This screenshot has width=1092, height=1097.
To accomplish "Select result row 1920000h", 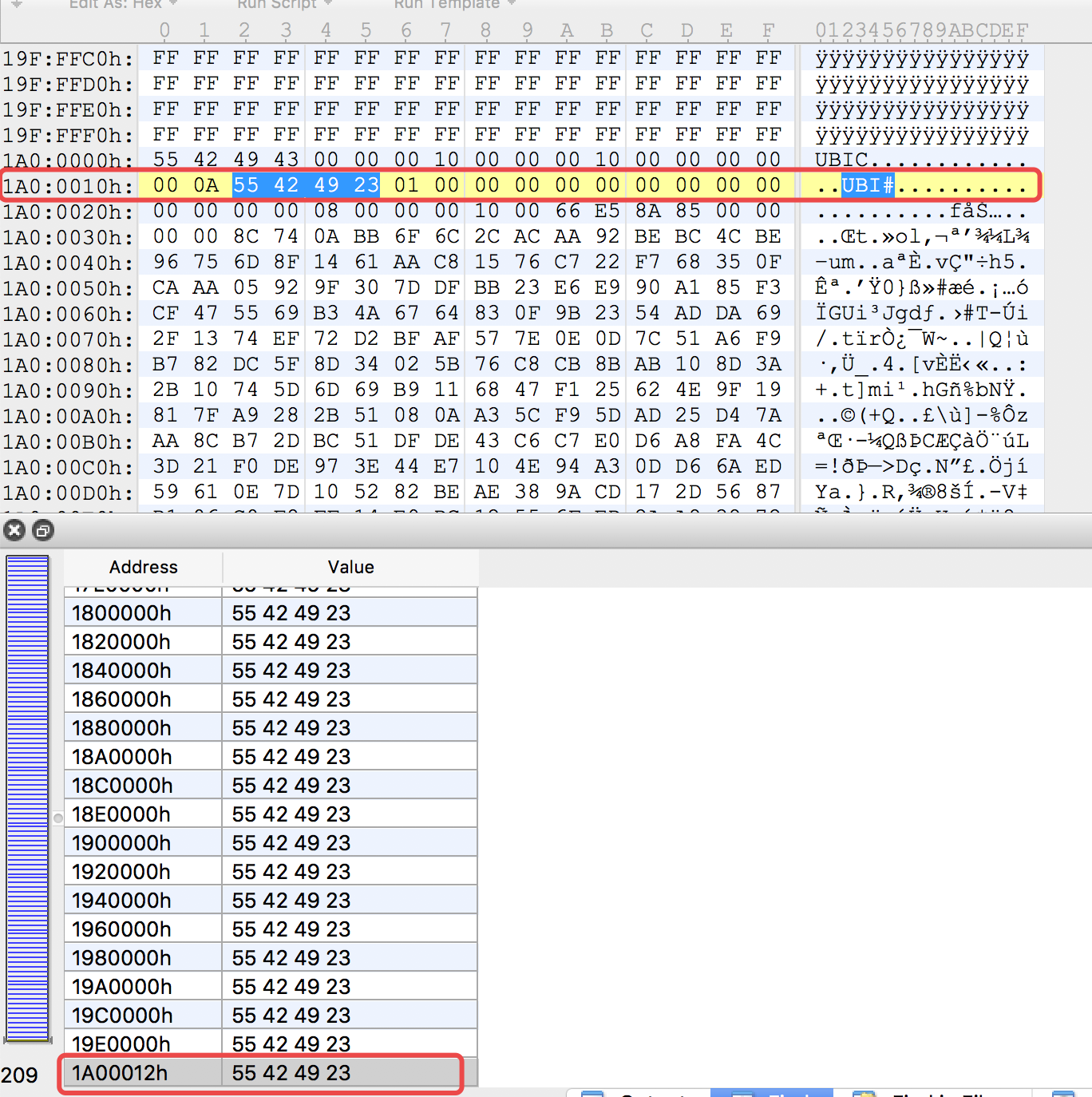I will [271, 872].
